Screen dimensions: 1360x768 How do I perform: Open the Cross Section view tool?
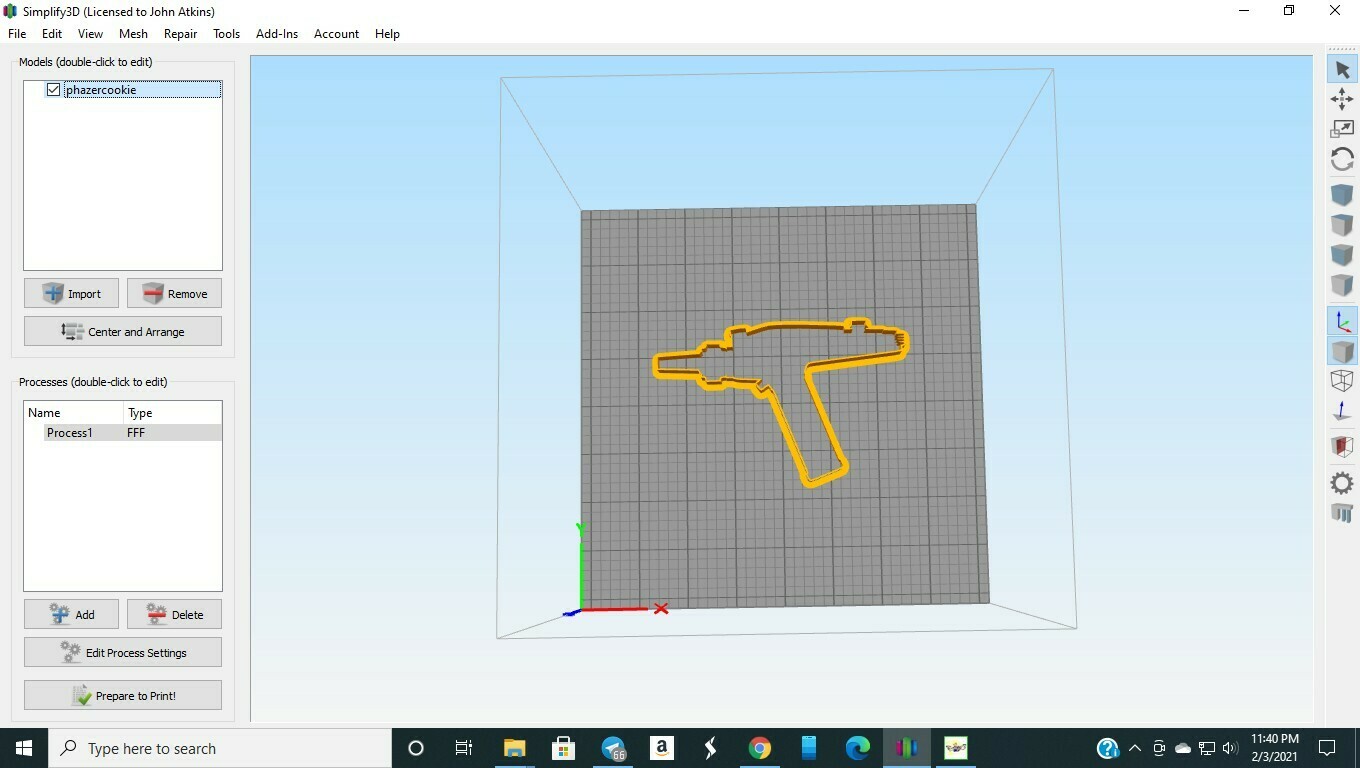point(1342,446)
